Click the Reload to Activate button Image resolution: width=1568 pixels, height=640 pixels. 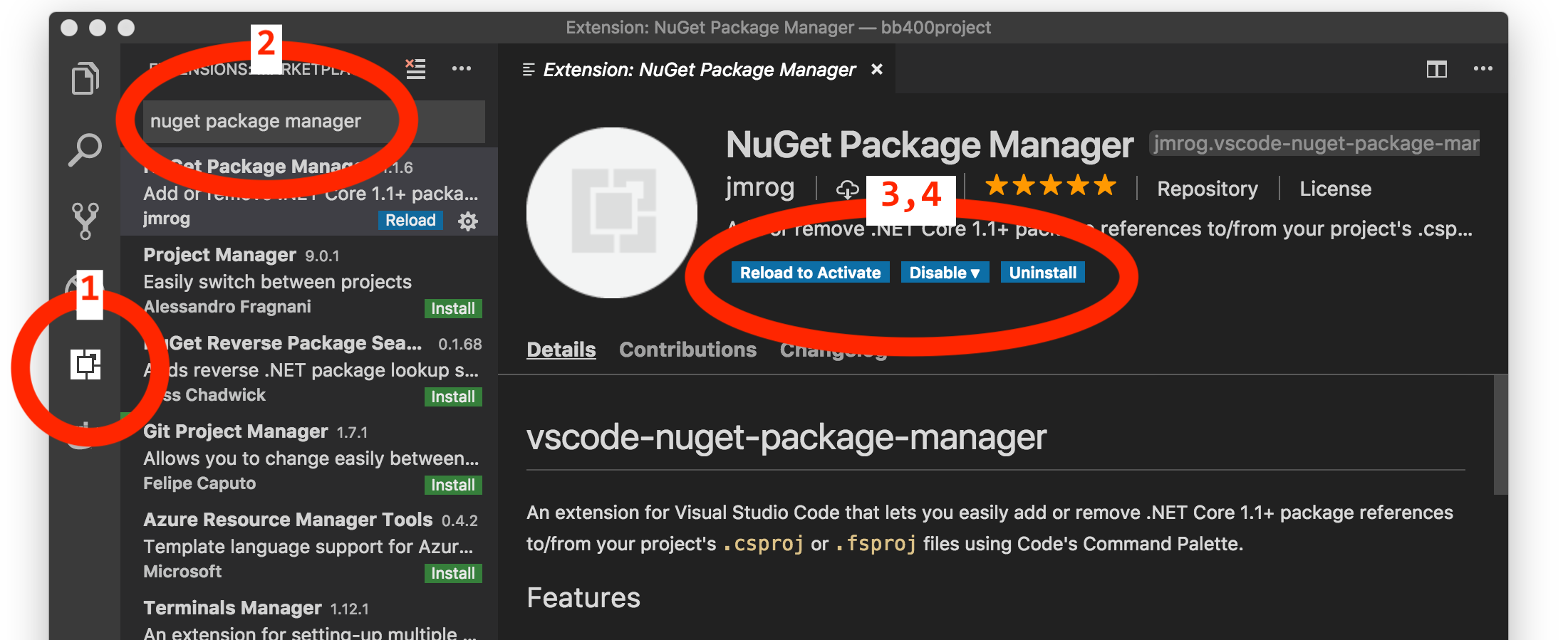[810, 272]
